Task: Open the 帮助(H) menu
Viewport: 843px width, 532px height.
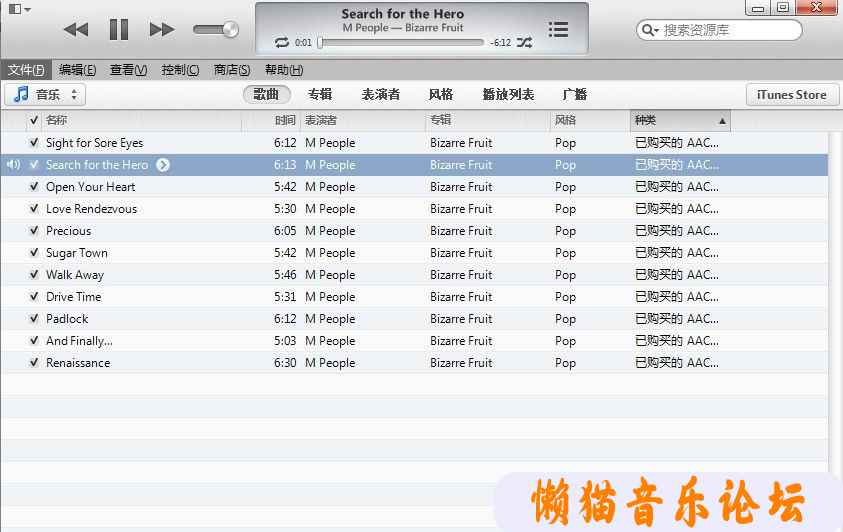Action: pos(284,70)
